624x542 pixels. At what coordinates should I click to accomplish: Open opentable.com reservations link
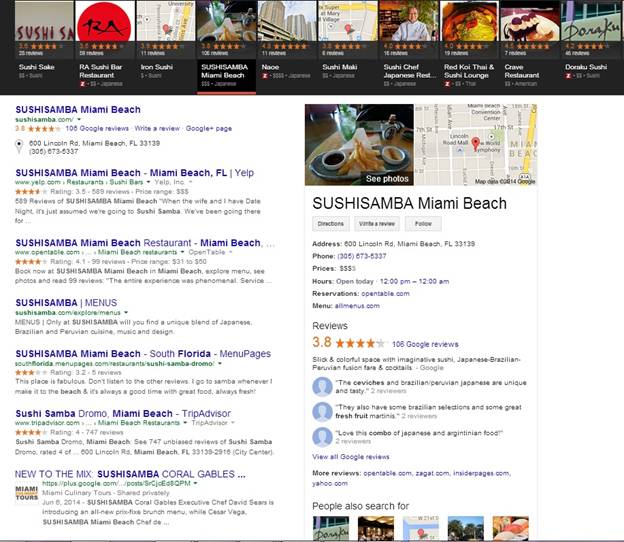pos(385,293)
